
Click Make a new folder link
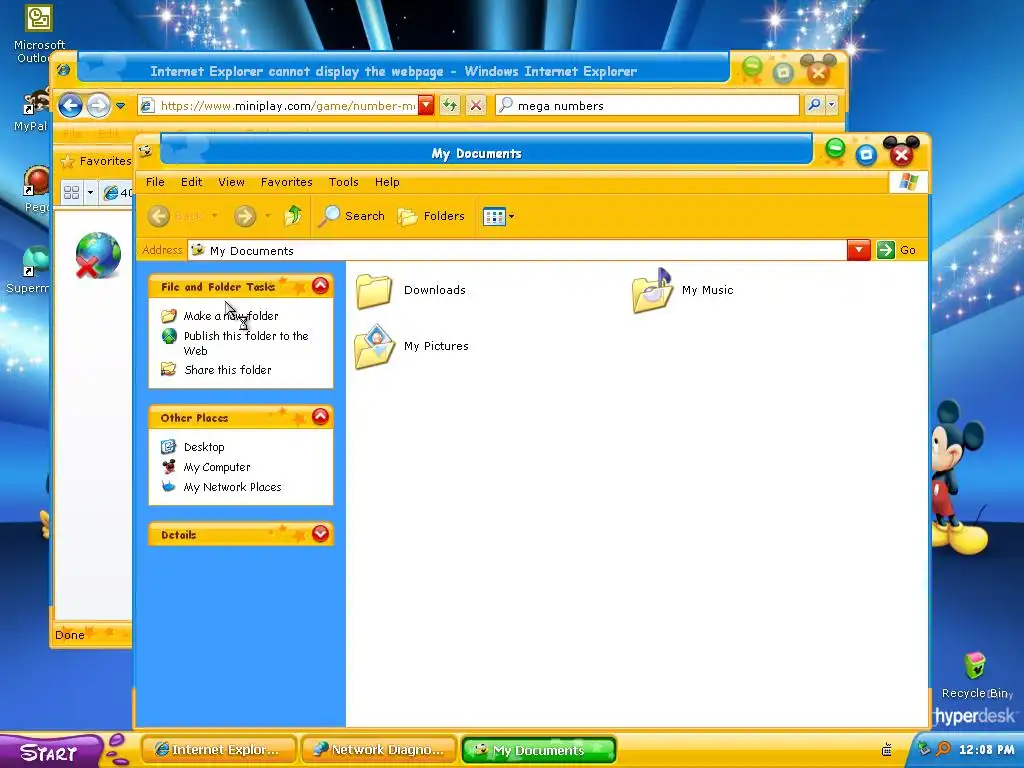[231, 316]
